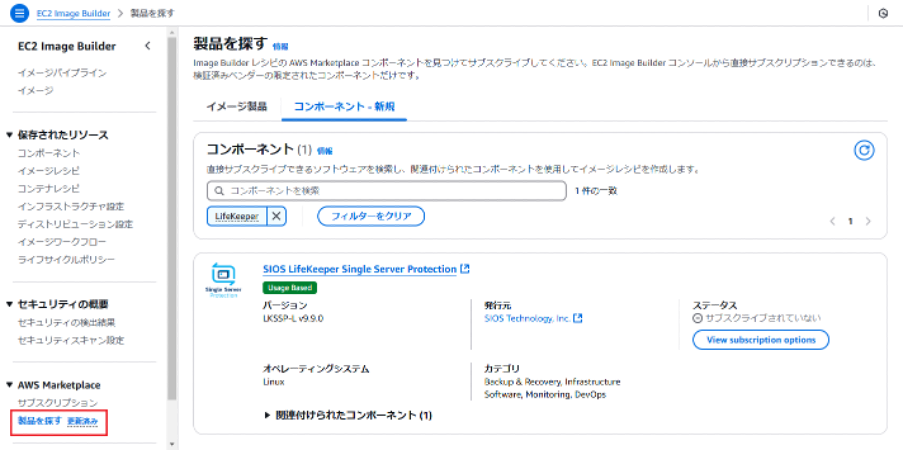
Task: Click View subscription options button
Action: (761, 339)
